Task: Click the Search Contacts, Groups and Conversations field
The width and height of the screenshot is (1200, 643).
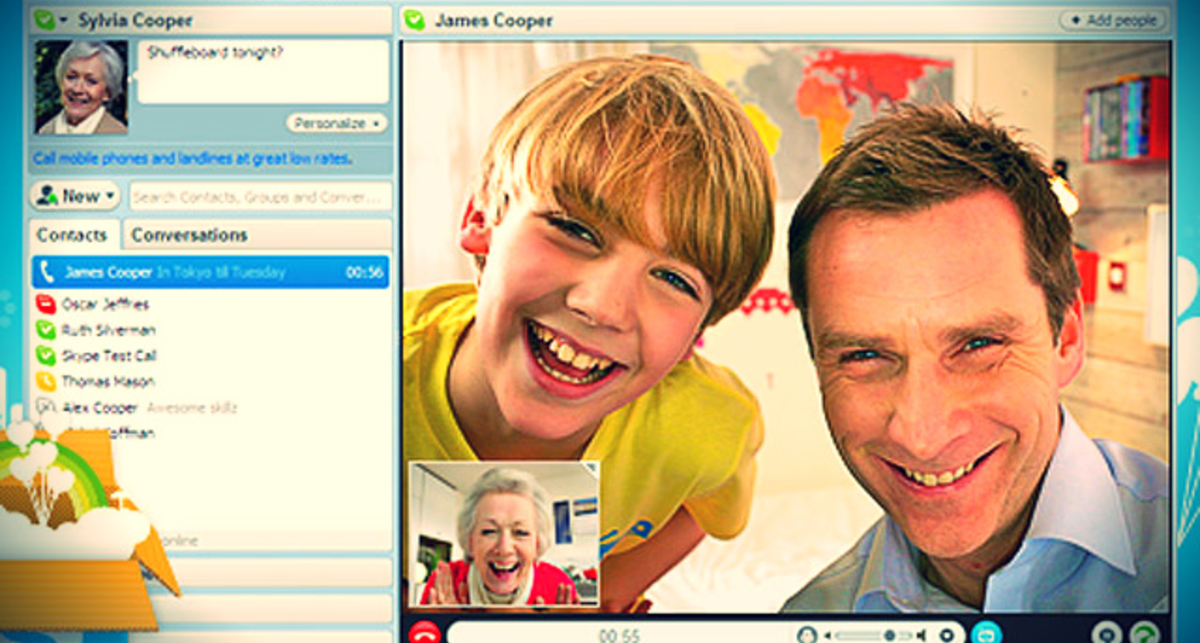Action: pos(260,196)
